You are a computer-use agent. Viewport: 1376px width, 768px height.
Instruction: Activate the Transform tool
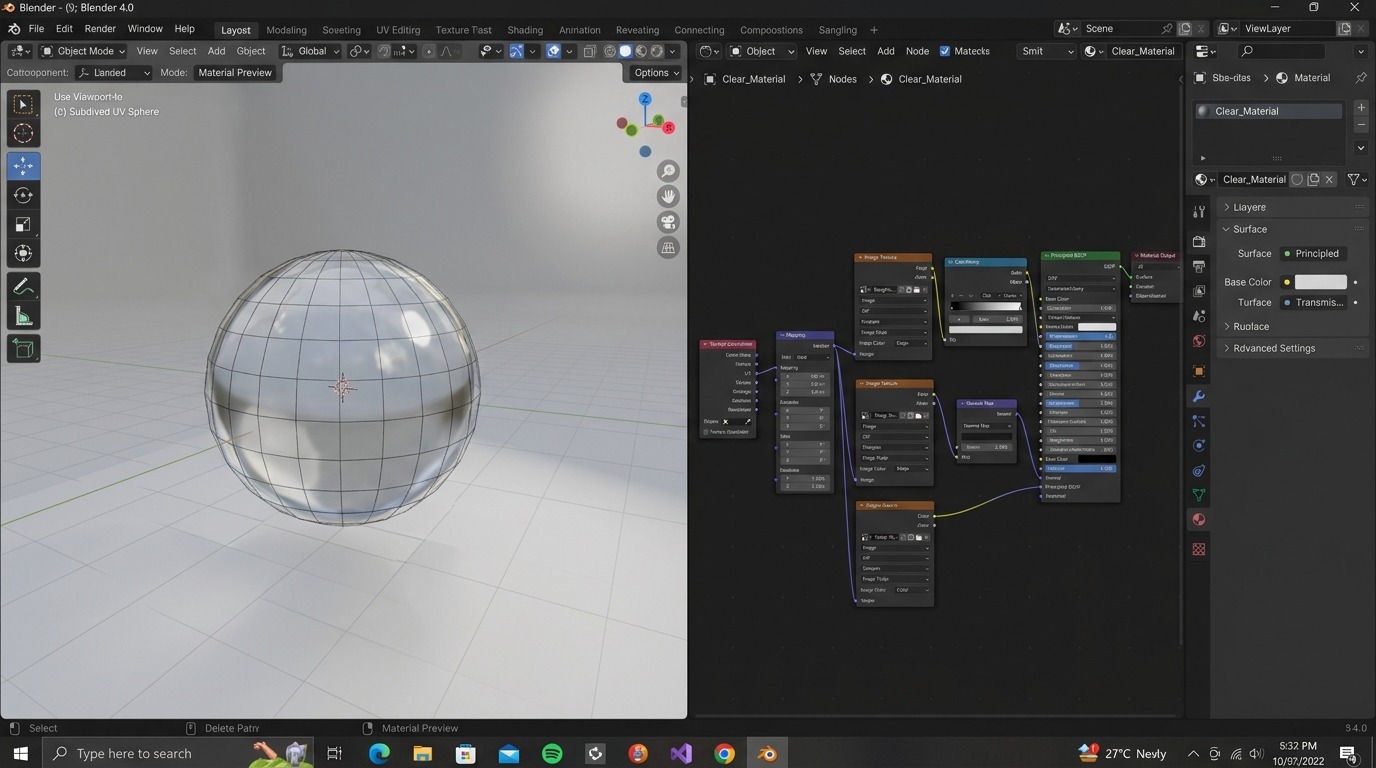click(x=23, y=253)
